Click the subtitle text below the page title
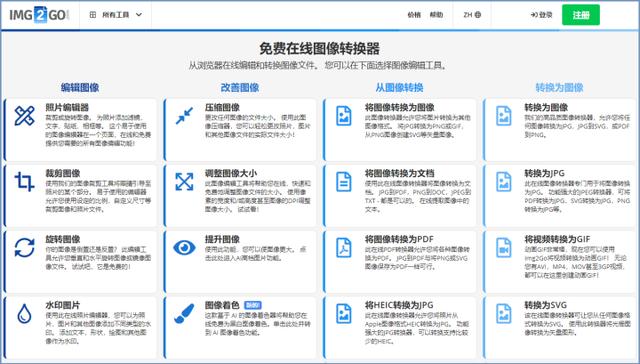Image resolution: width=640 pixels, height=364 pixels. coord(318,65)
